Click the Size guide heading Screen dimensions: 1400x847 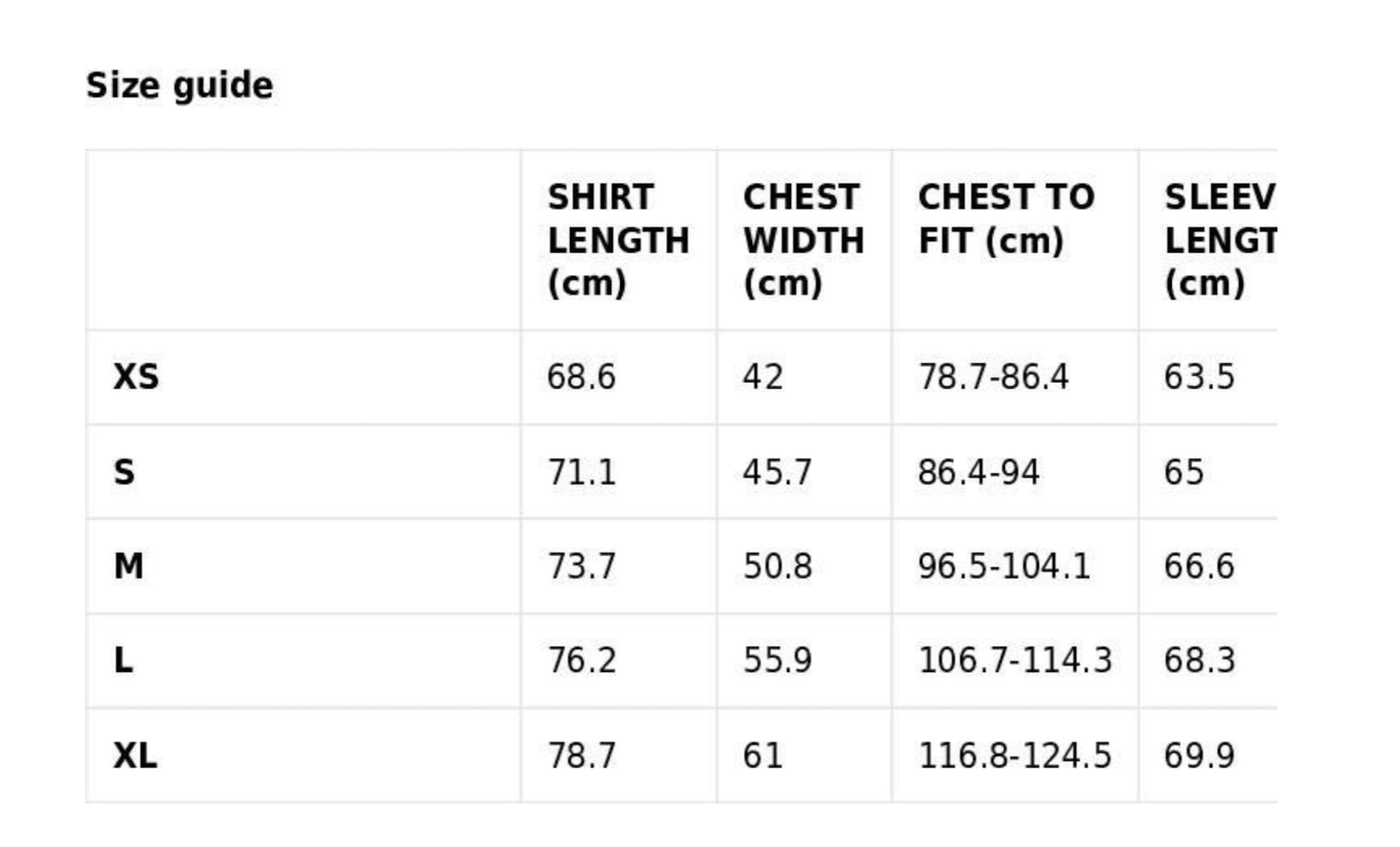(179, 86)
